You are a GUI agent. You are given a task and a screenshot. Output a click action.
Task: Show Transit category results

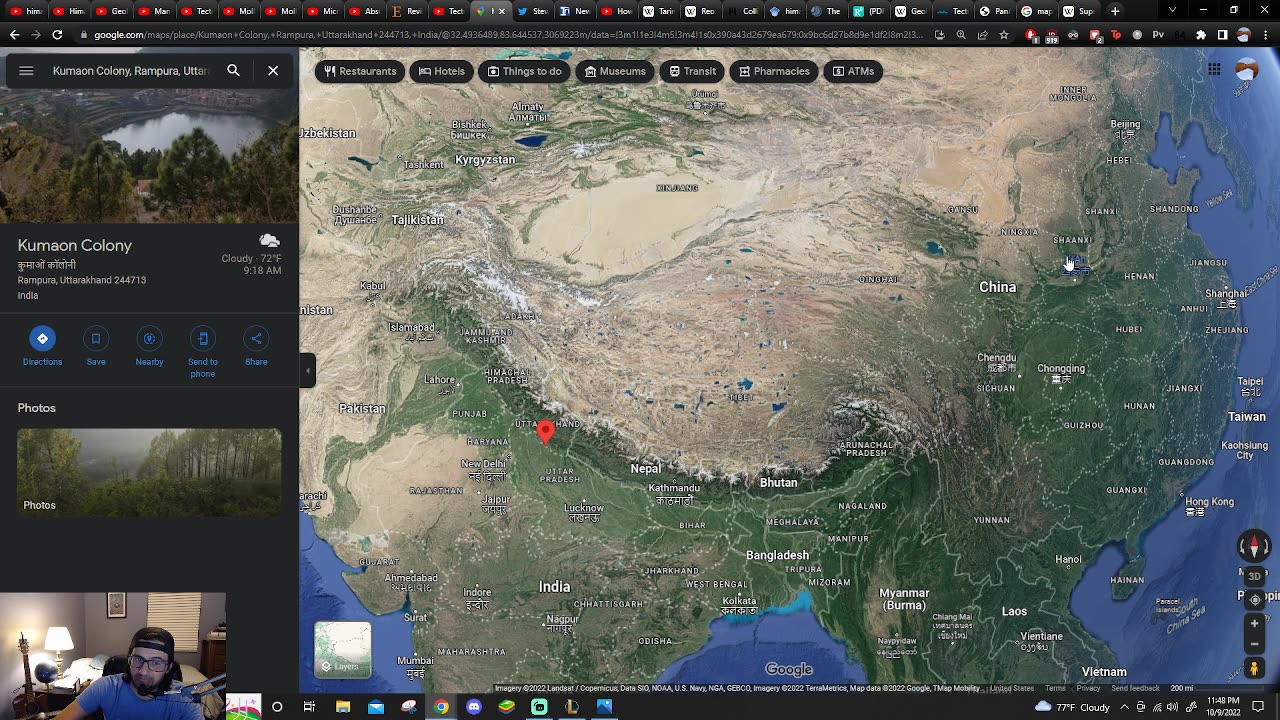pos(693,71)
